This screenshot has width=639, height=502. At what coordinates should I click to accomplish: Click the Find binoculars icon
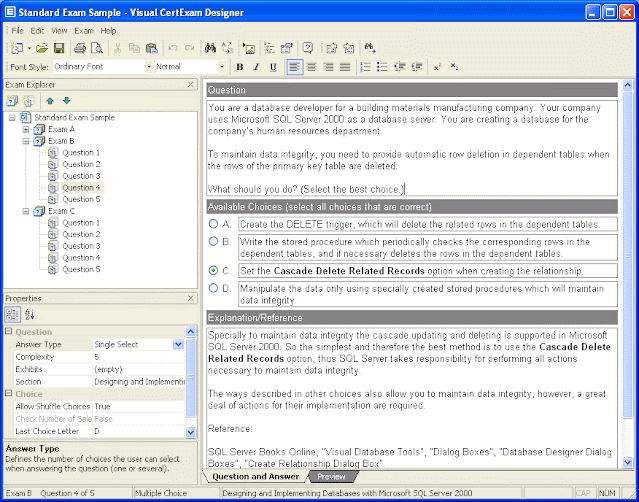pos(210,48)
